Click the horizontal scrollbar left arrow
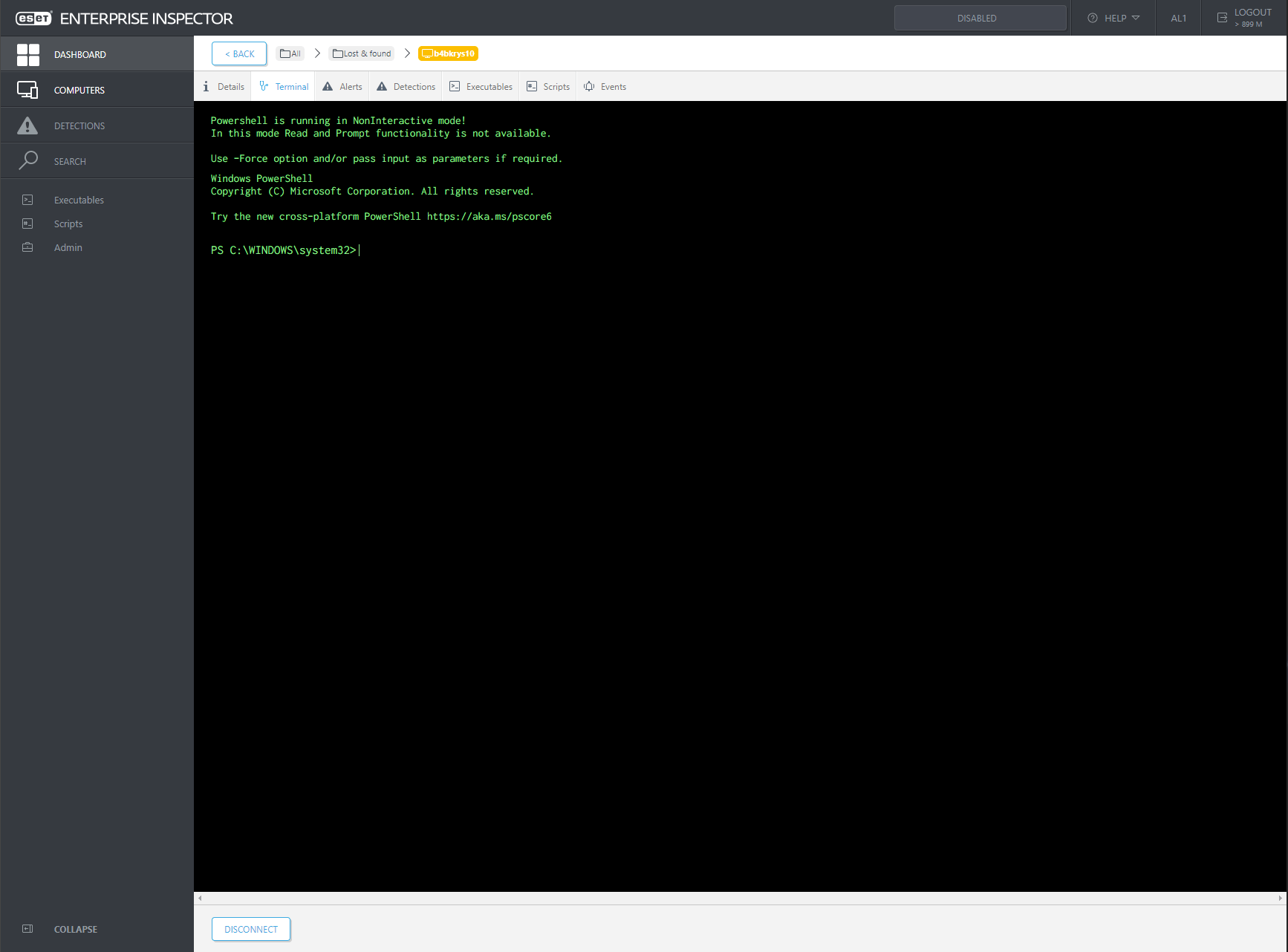This screenshot has height=952, width=1288. click(200, 898)
